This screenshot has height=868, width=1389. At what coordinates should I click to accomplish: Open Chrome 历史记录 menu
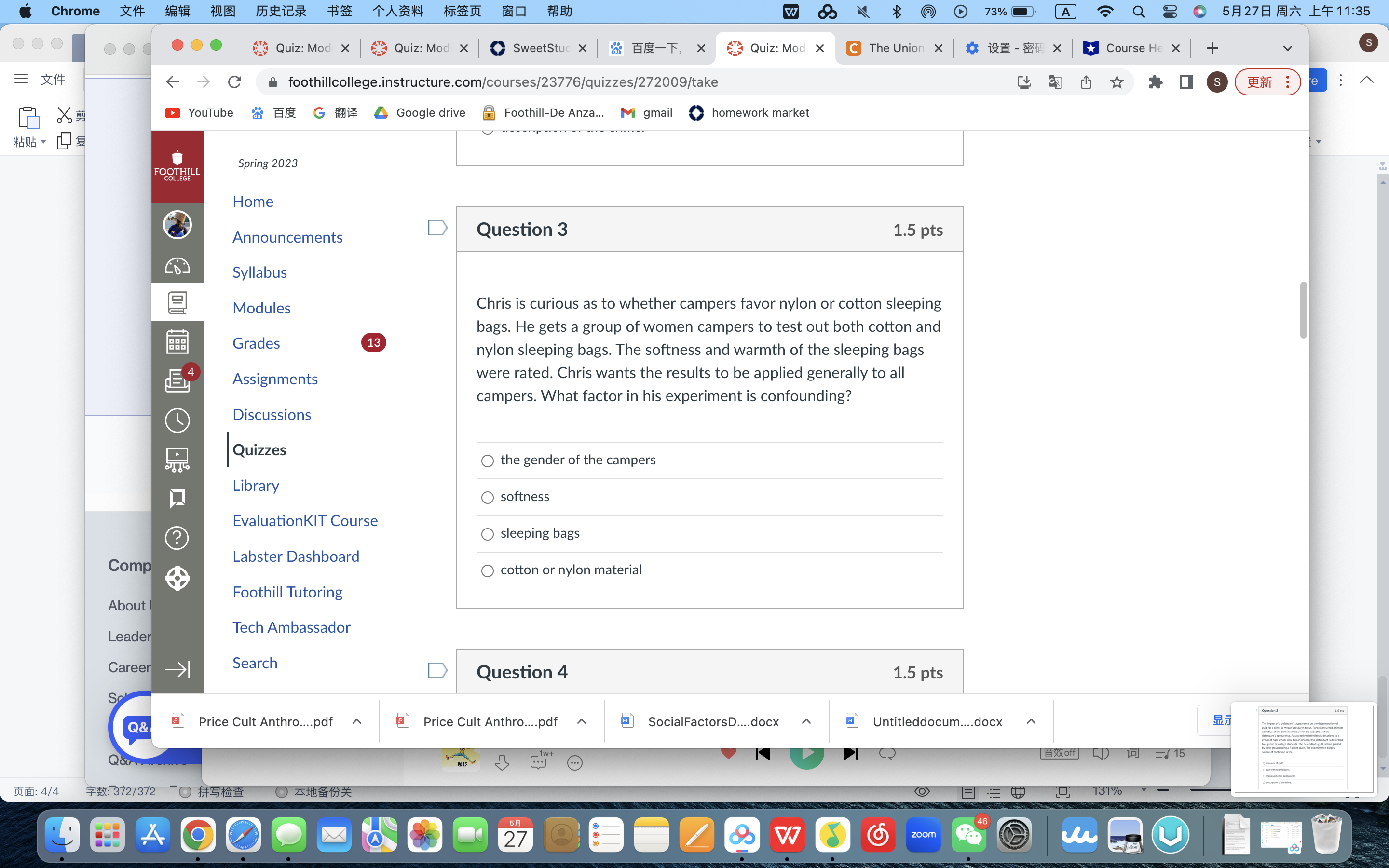281,12
